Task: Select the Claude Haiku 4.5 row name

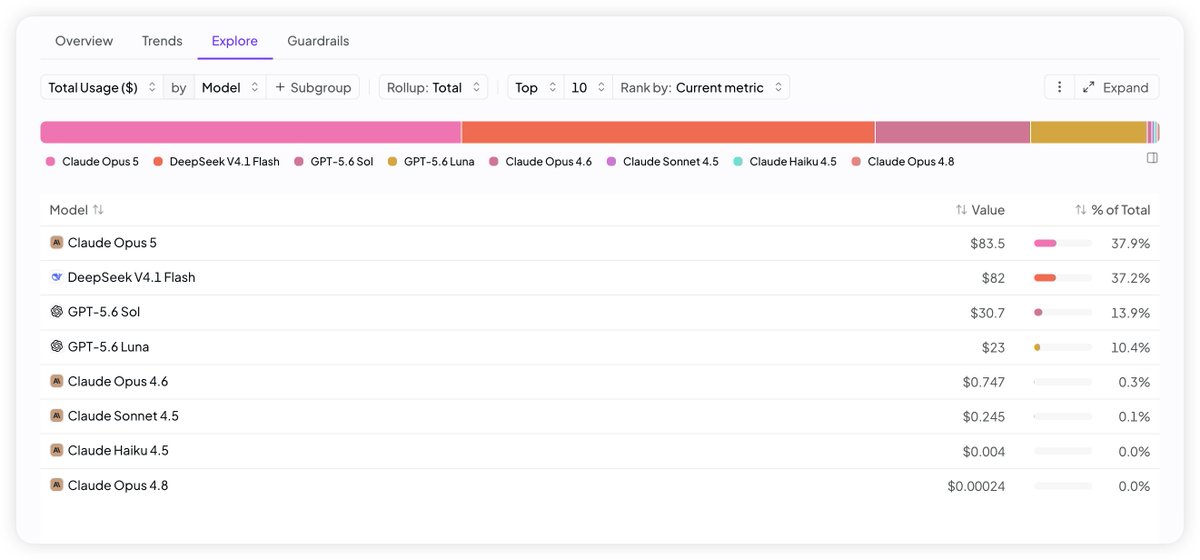Action: [118, 451]
